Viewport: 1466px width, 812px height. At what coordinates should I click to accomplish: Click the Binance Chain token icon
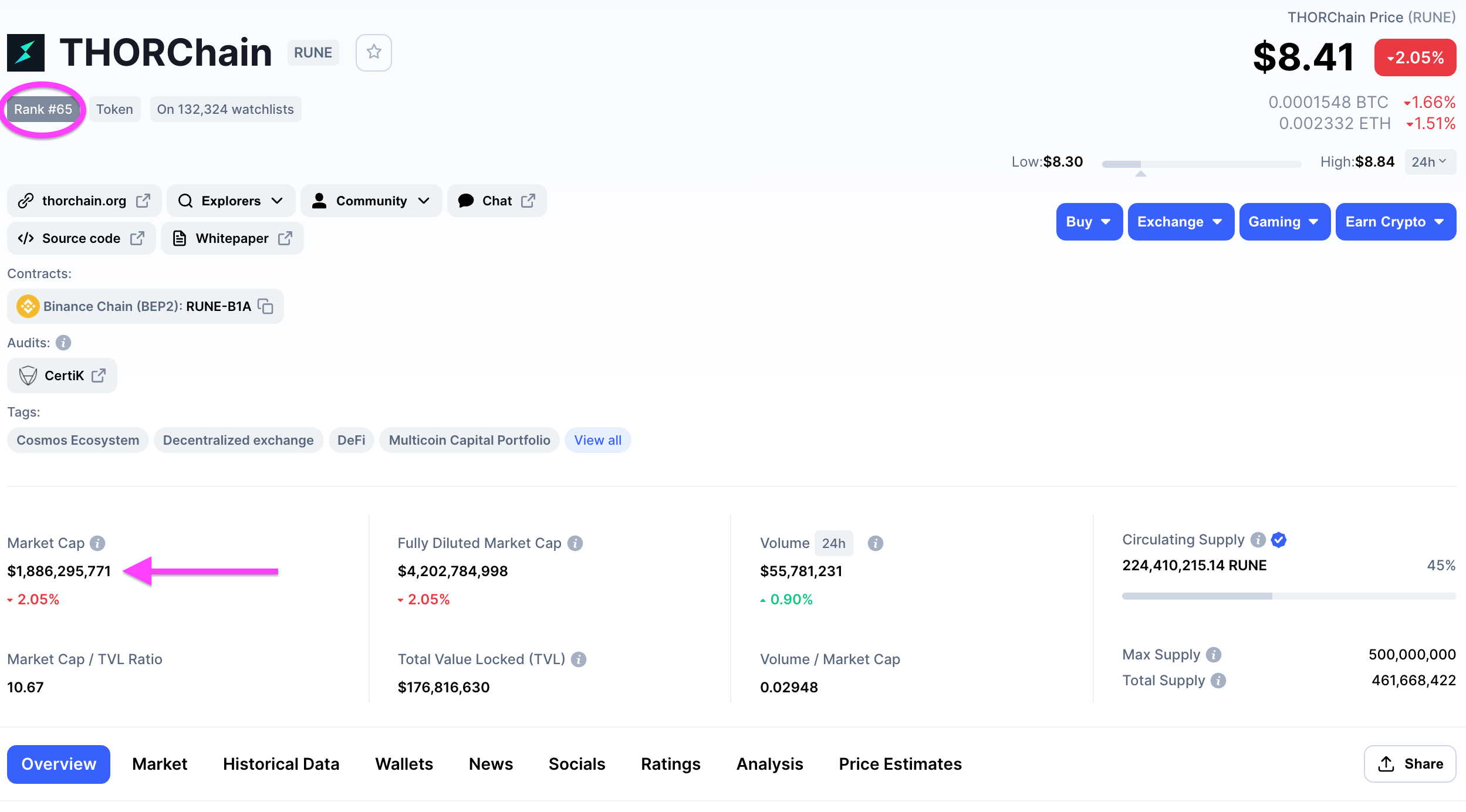pos(28,306)
